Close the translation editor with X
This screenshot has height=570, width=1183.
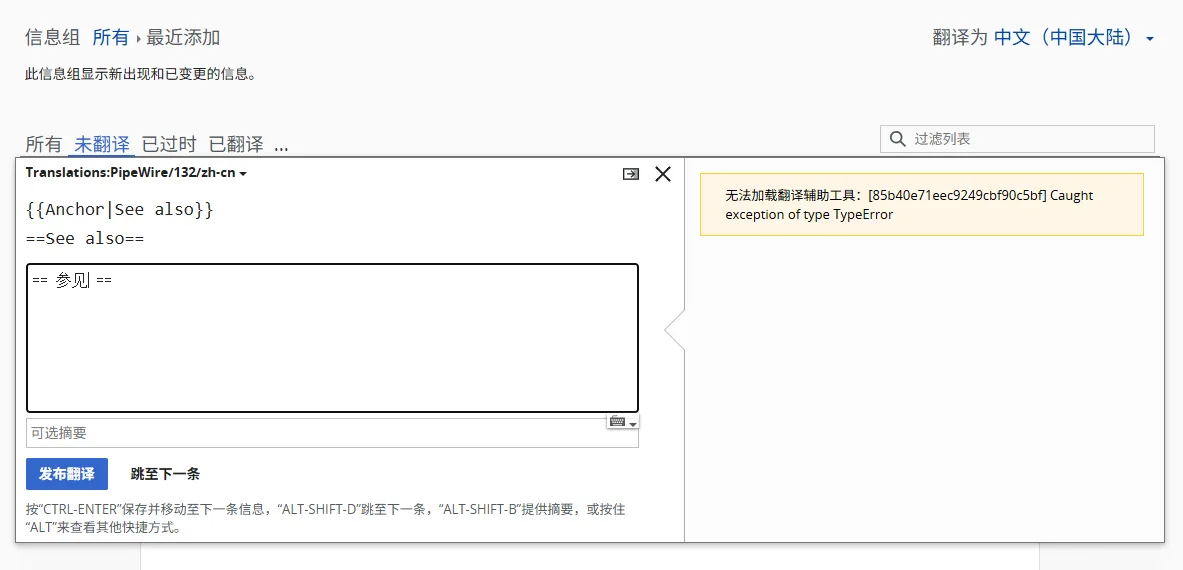coord(662,174)
